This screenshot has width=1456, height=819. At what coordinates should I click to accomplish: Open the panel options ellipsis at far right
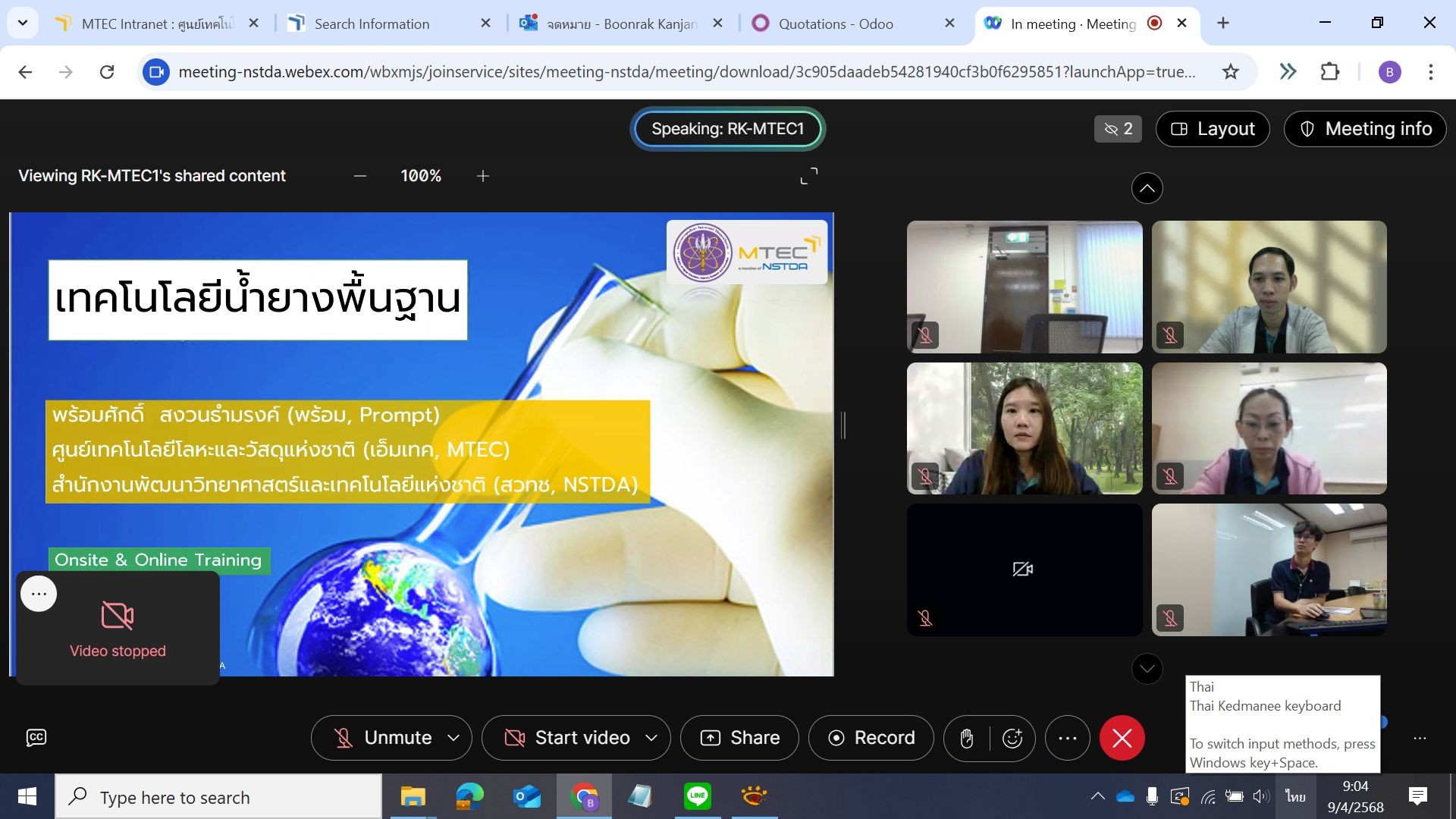[x=1420, y=738]
